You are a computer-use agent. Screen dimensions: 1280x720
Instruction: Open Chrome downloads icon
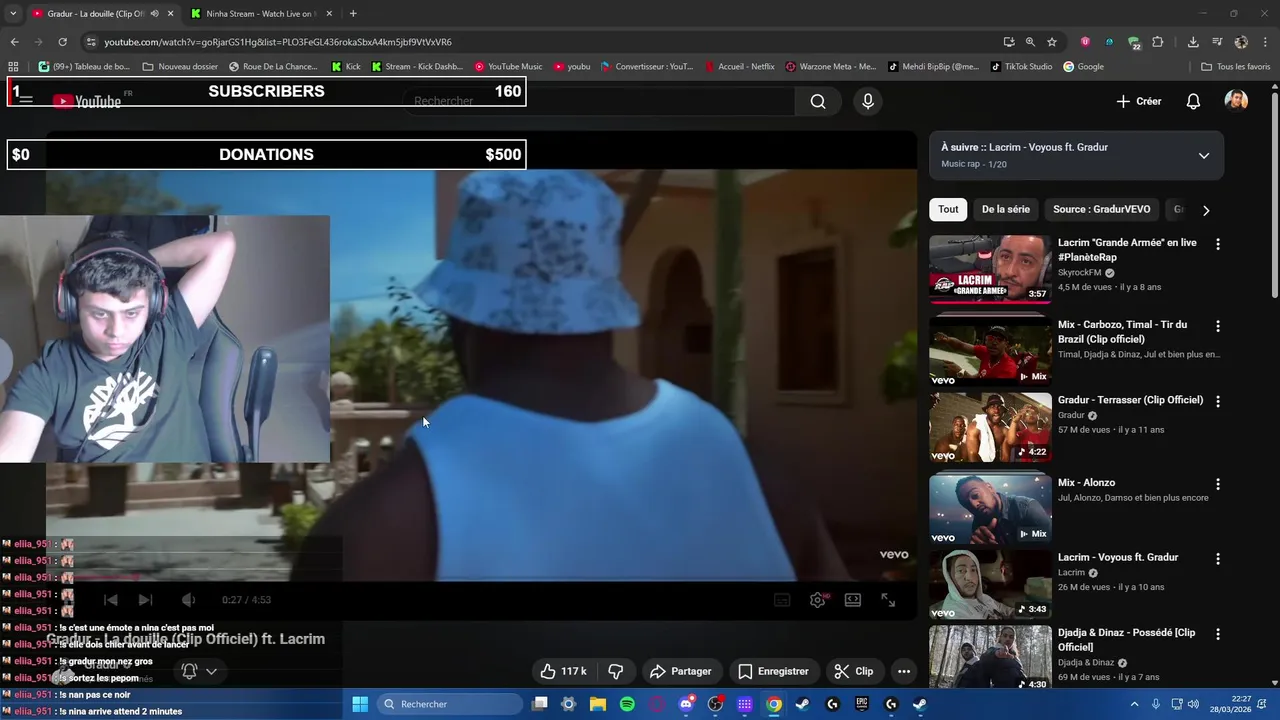[1193, 42]
